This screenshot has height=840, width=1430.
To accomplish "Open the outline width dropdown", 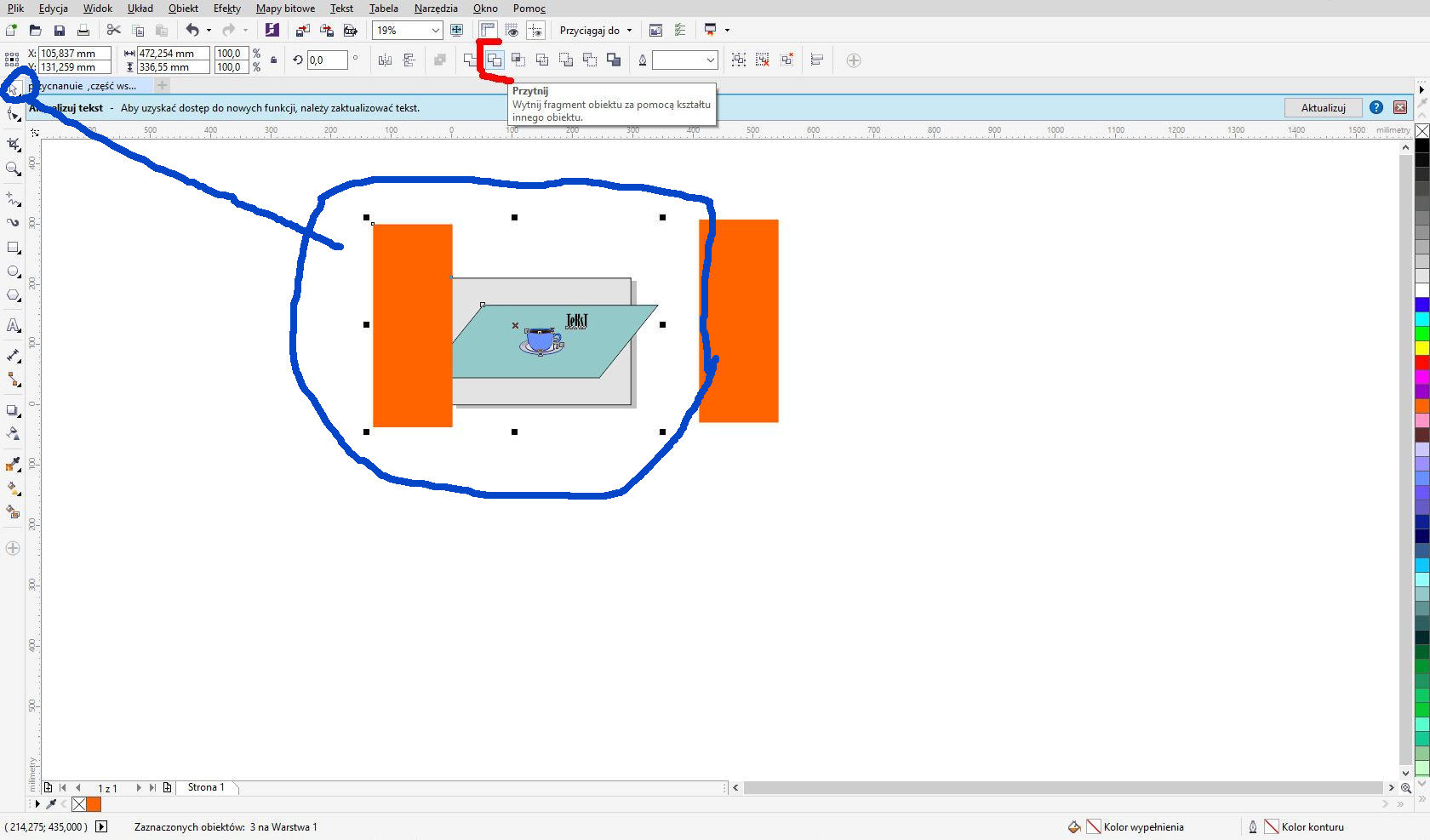I will point(710,60).
